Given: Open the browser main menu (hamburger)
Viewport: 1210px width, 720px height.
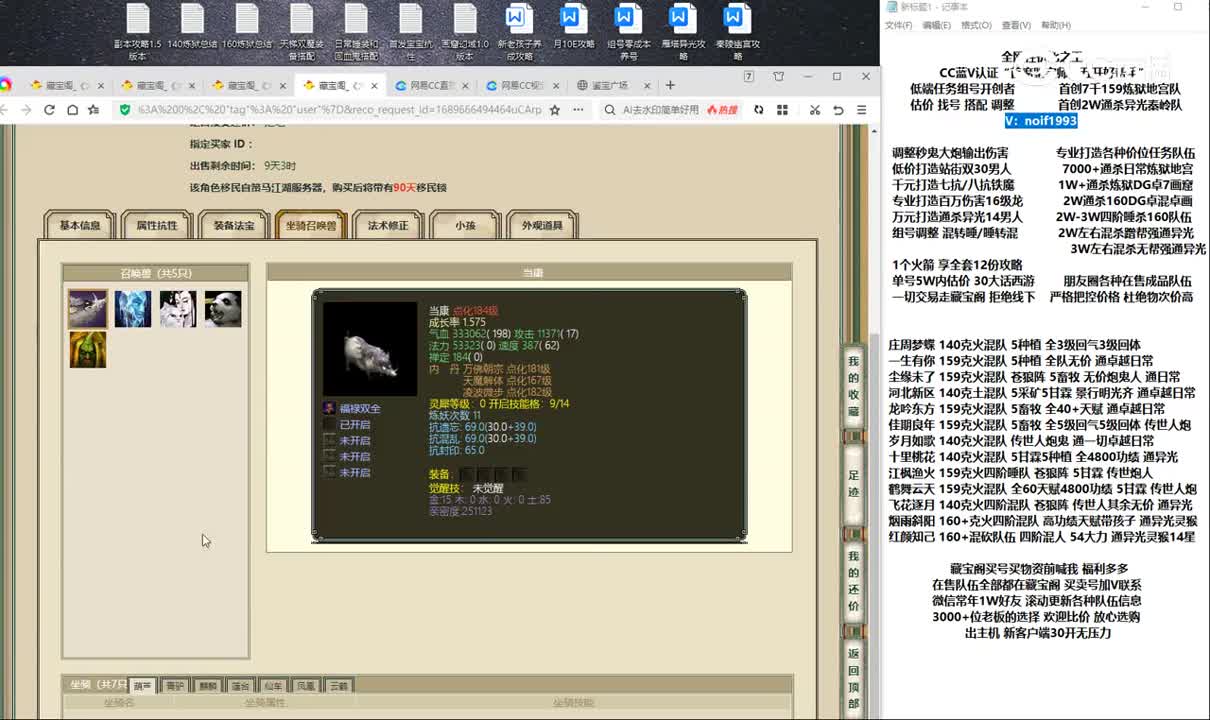Looking at the screenshot, I should tap(861, 110).
